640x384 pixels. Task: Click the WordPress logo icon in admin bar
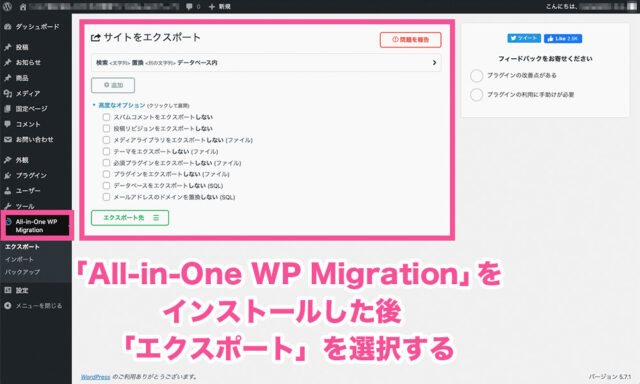(7, 6)
